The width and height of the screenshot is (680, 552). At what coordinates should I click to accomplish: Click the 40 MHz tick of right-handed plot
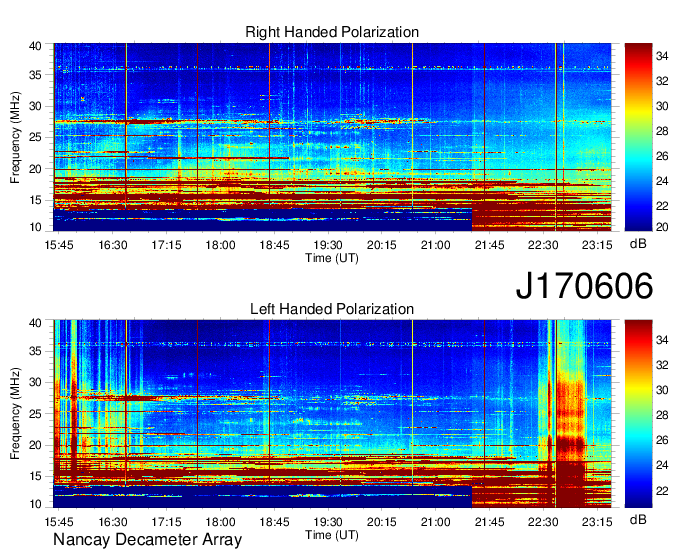pyautogui.click(x=35, y=46)
